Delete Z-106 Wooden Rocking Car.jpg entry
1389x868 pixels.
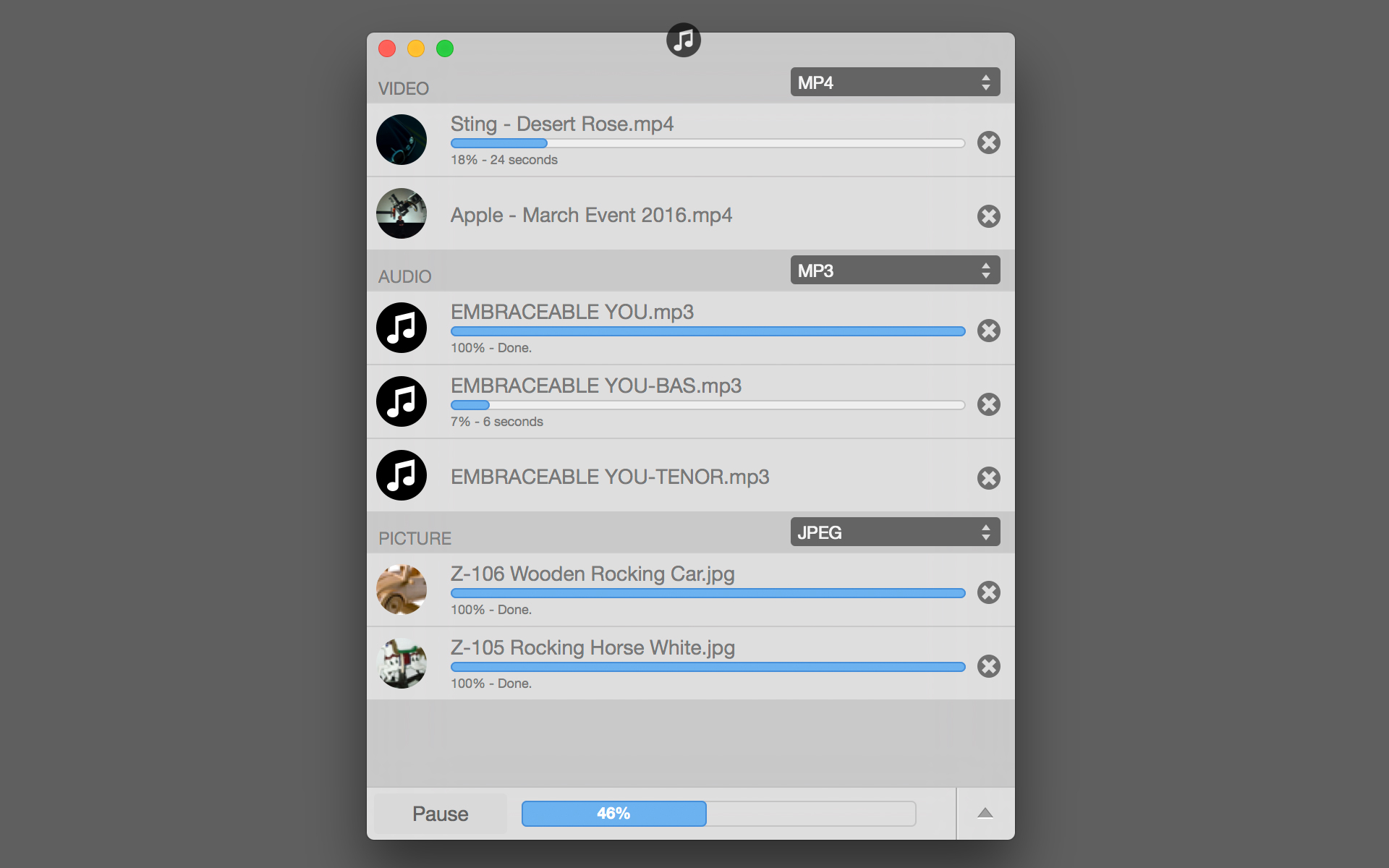(x=988, y=592)
